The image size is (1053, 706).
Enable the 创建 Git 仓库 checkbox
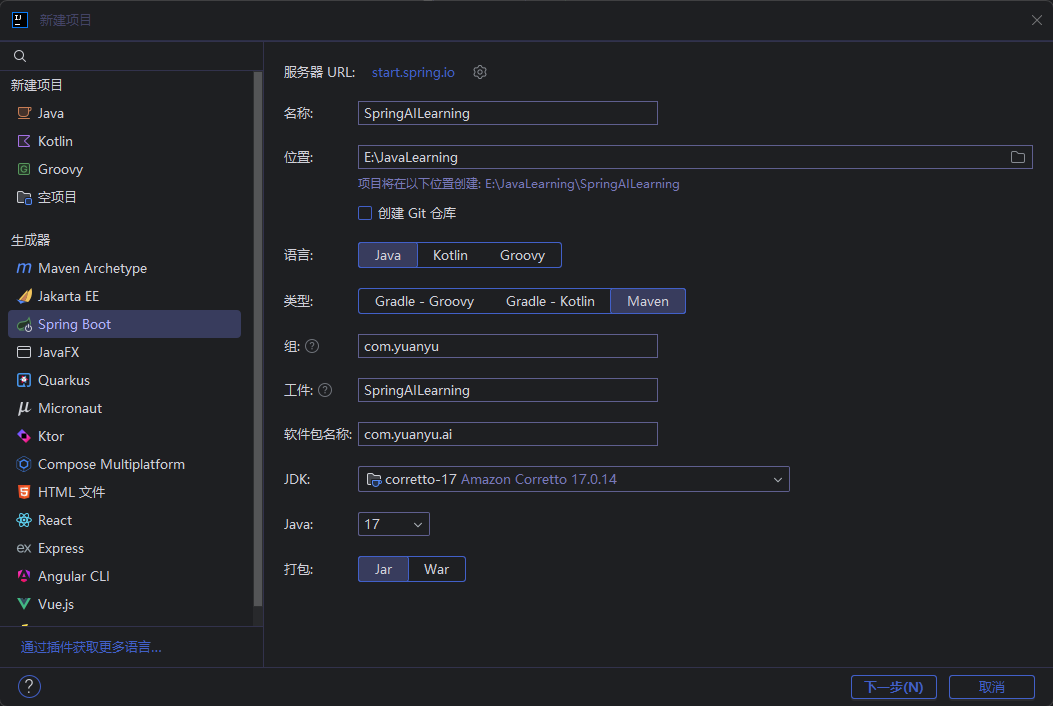point(365,213)
